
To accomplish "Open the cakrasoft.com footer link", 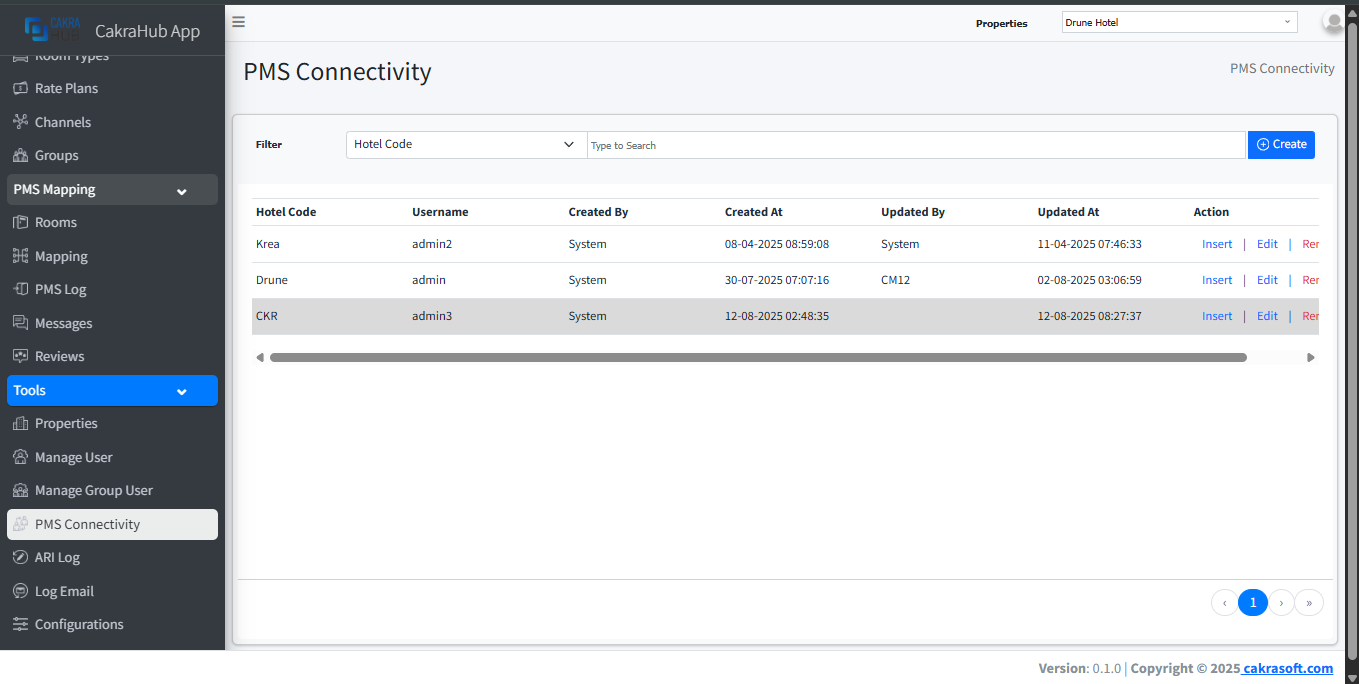I will 1287,668.
